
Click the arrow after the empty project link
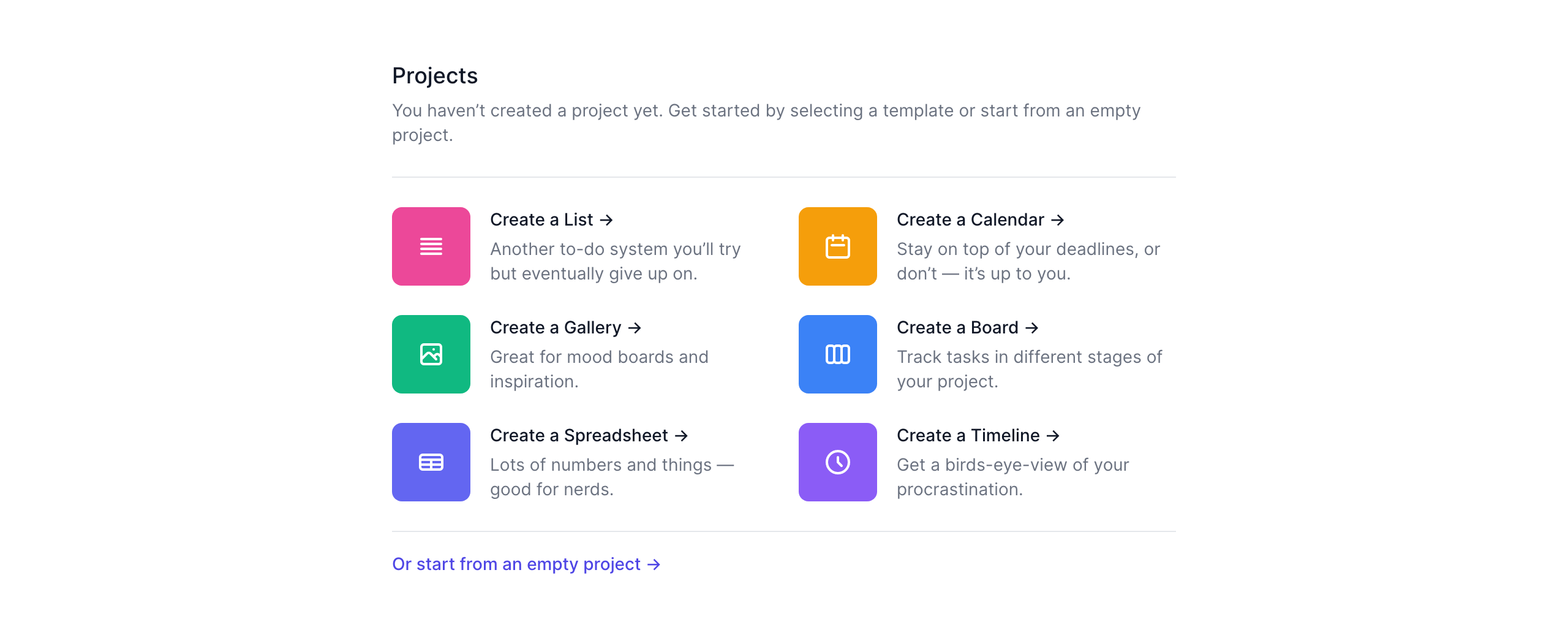coord(654,565)
